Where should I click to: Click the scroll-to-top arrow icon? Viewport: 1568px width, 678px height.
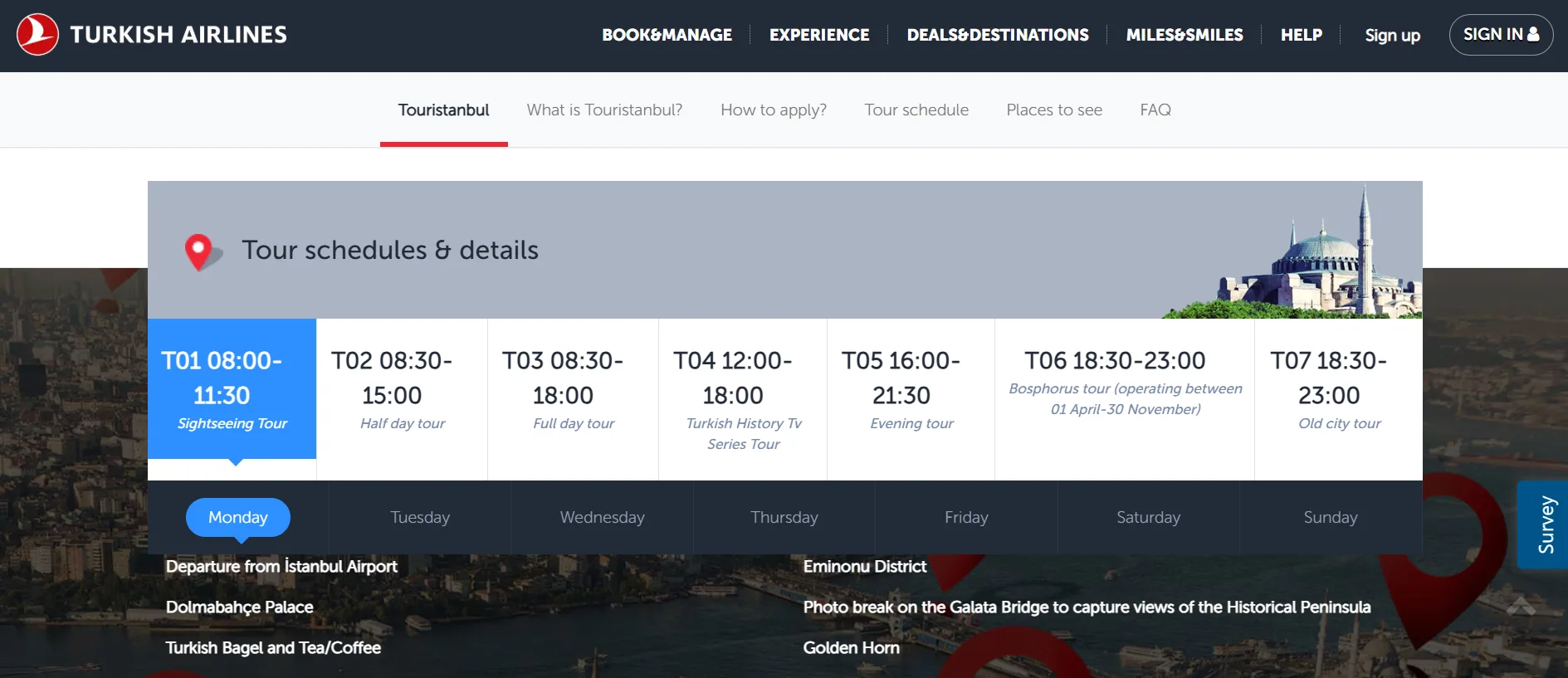tap(1521, 606)
